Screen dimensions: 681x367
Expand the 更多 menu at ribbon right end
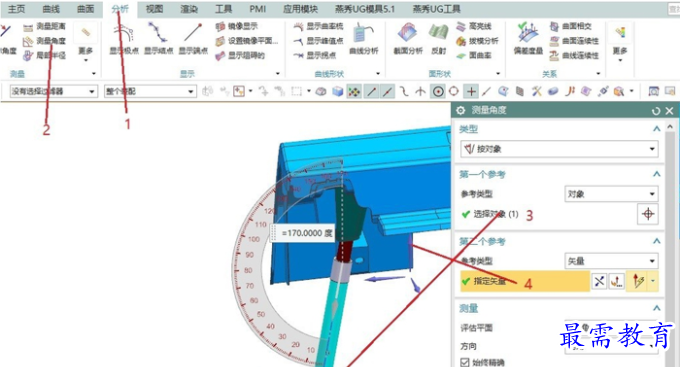tap(620, 43)
